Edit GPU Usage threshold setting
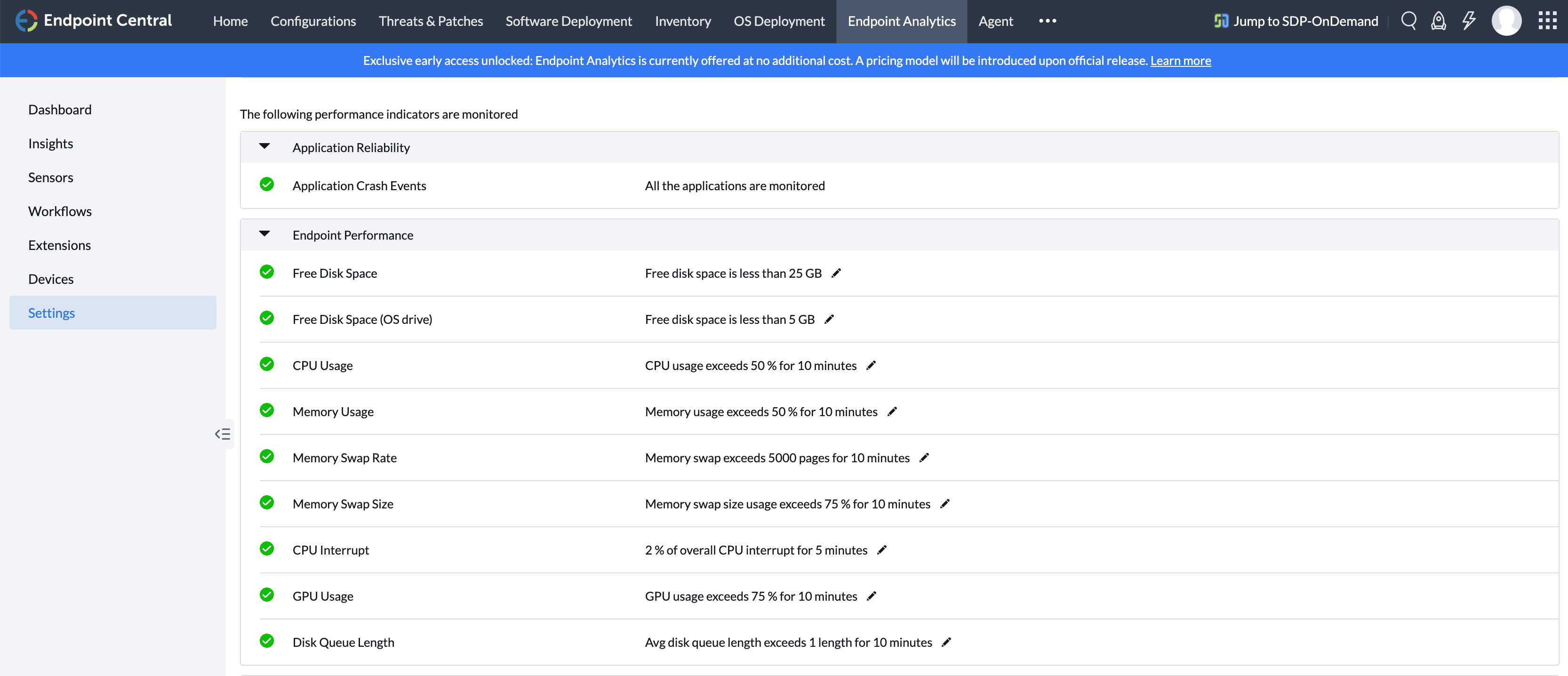Viewport: 1568px width, 676px height. [872, 596]
